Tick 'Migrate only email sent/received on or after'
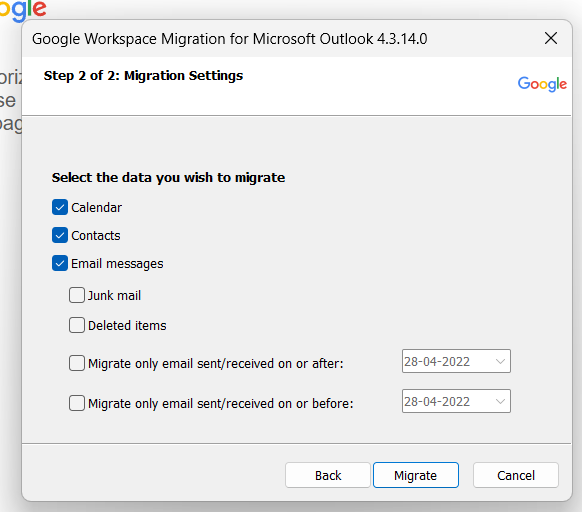582x512 pixels. click(x=77, y=363)
